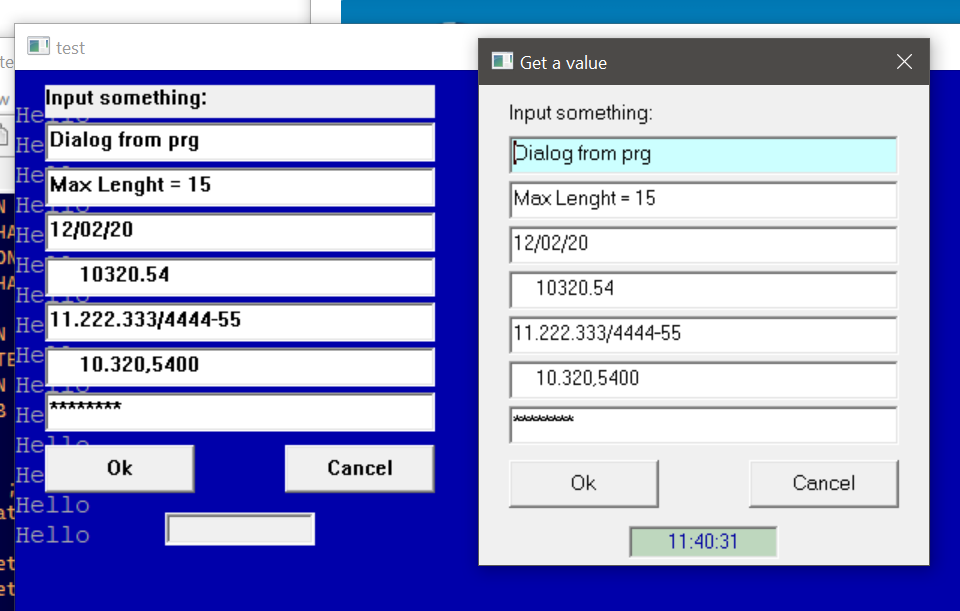Click the bold Cancel button in the test window
The height and width of the screenshot is (611, 960).
click(359, 468)
